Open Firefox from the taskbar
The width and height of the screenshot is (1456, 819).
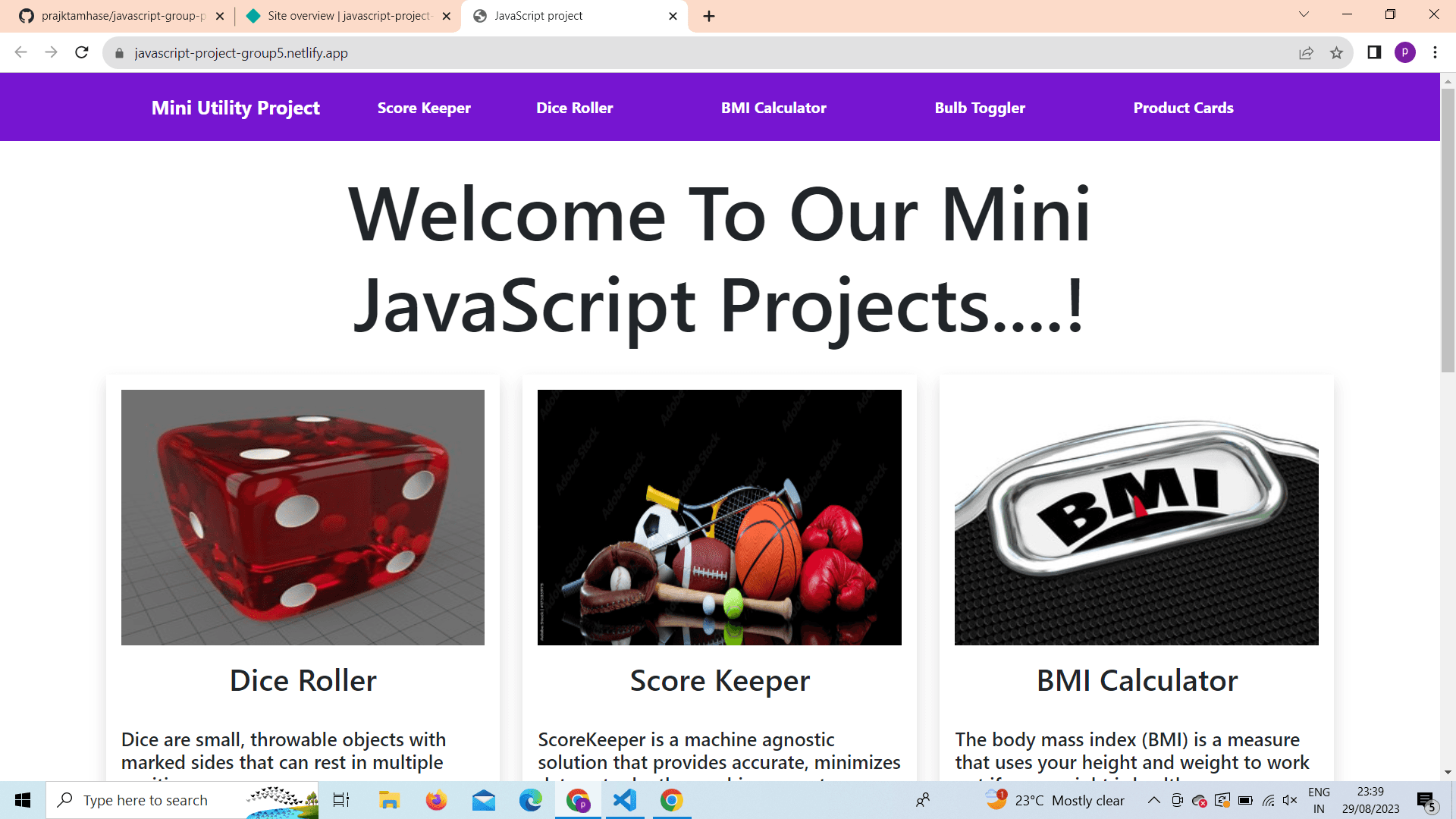(436, 800)
